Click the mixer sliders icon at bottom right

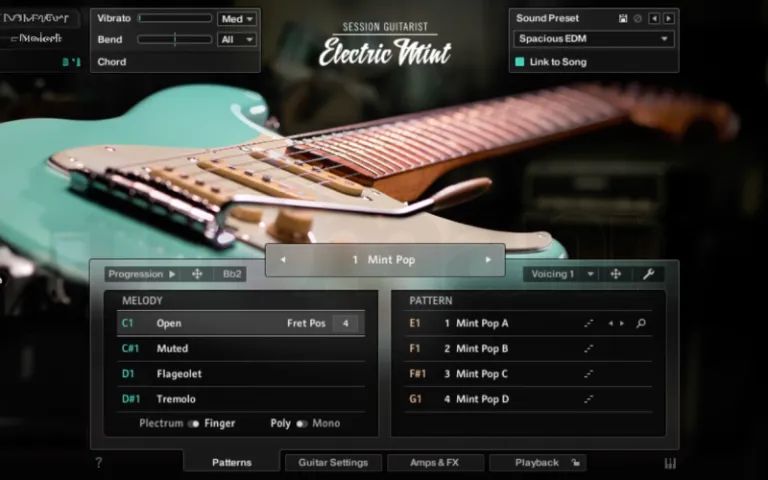[x=670, y=463]
